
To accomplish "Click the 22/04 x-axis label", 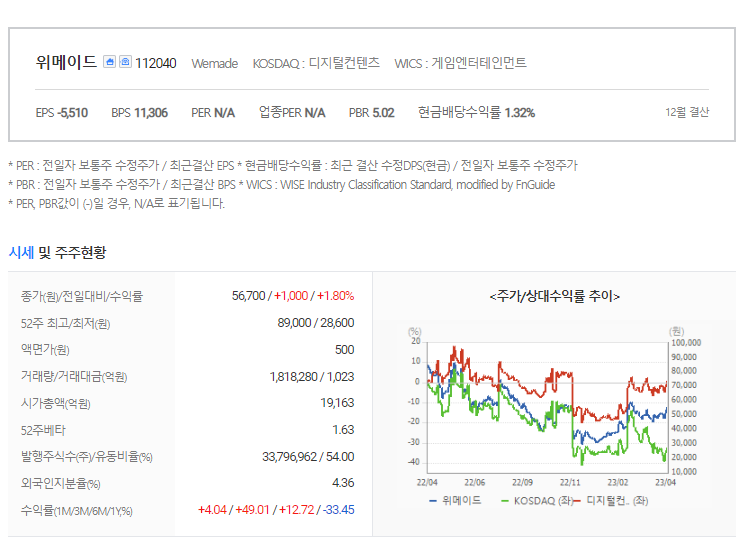I will click(x=427, y=482).
